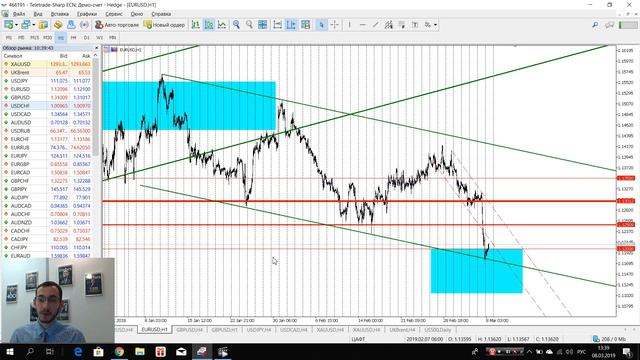This screenshot has width=640, height=360.
Task: Select USDCHF row in Market Watch
Action: click(x=47, y=106)
